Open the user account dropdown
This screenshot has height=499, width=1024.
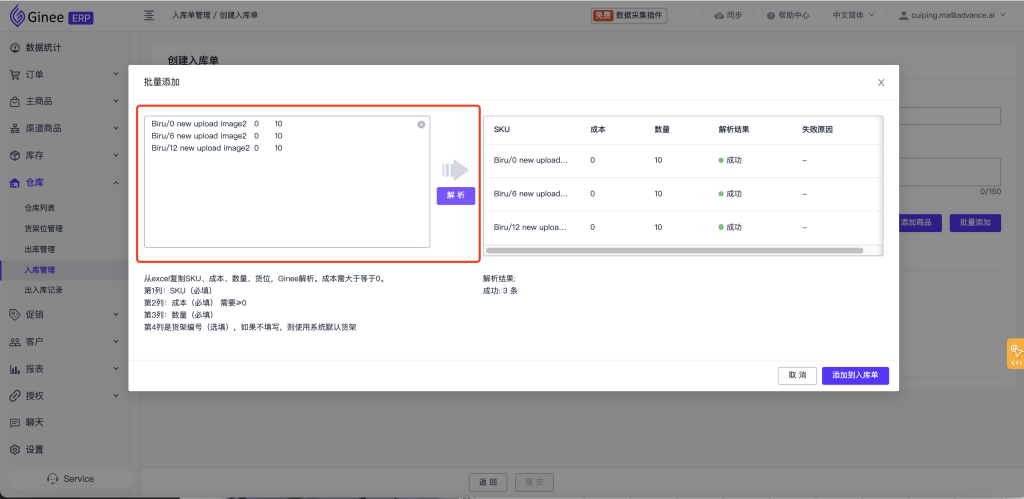(956, 15)
